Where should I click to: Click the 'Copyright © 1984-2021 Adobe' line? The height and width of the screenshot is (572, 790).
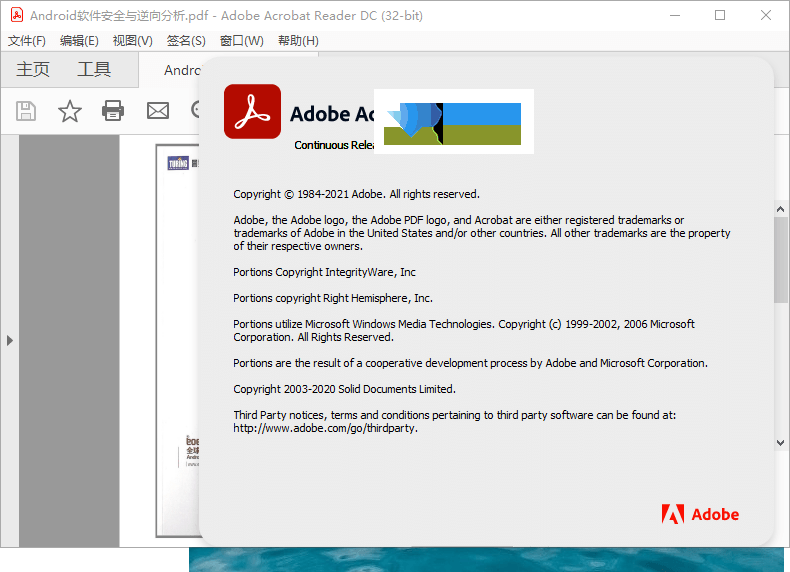356,194
